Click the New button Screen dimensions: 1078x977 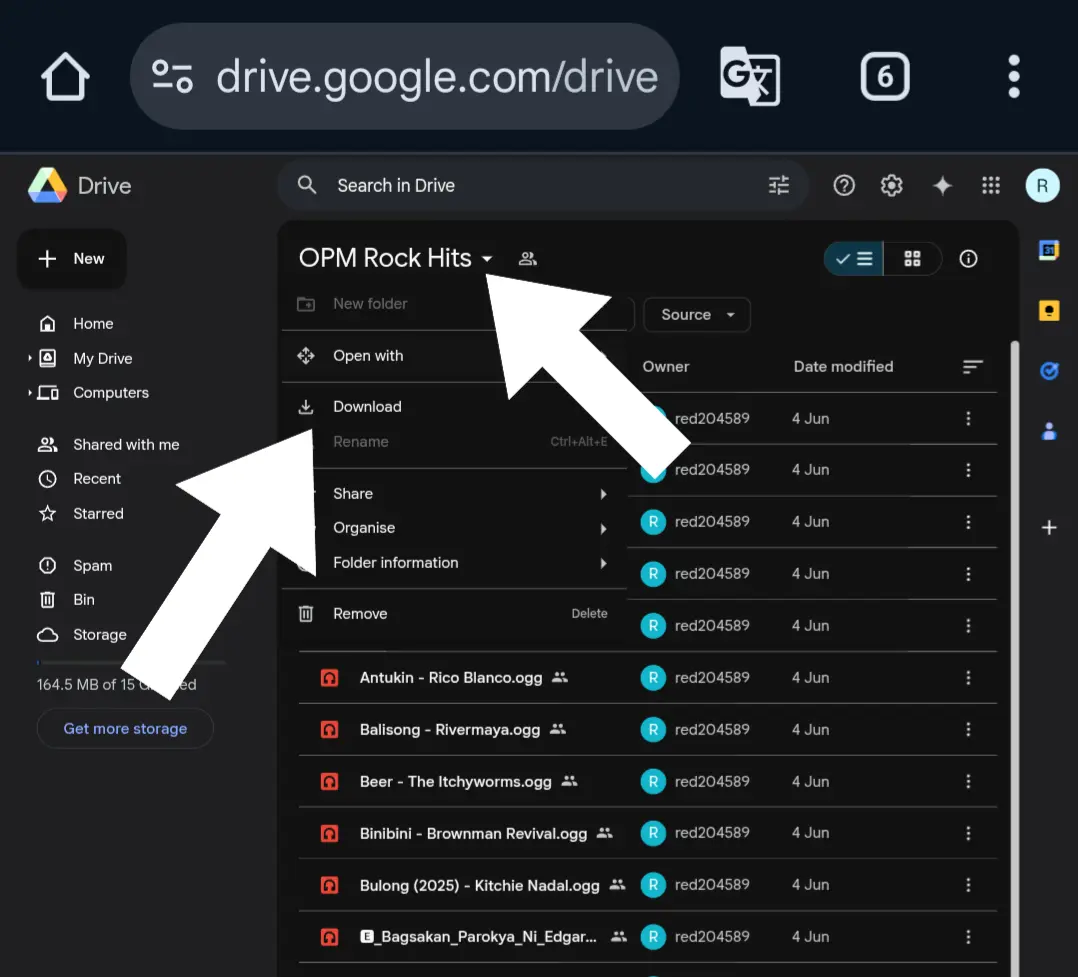coord(72,259)
